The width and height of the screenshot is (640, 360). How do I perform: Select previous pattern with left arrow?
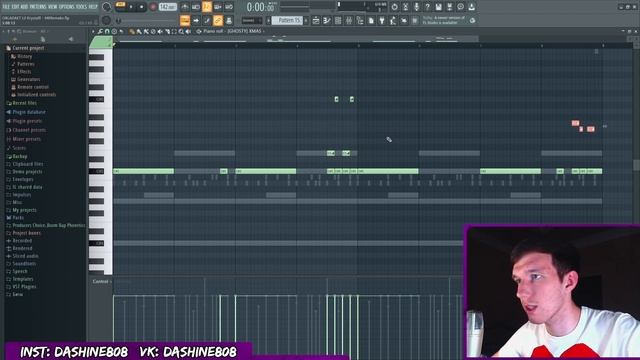click(x=269, y=20)
